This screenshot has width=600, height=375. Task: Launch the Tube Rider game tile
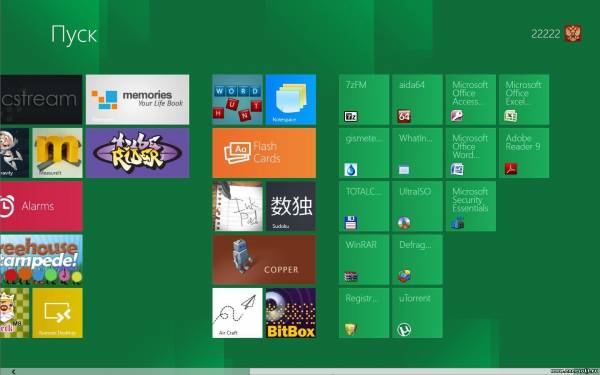(137, 153)
